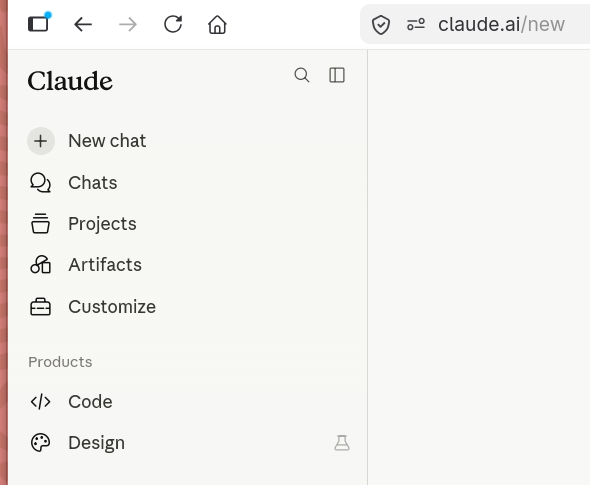
Task: Go back with the browser back arrow
Action: [83, 25]
